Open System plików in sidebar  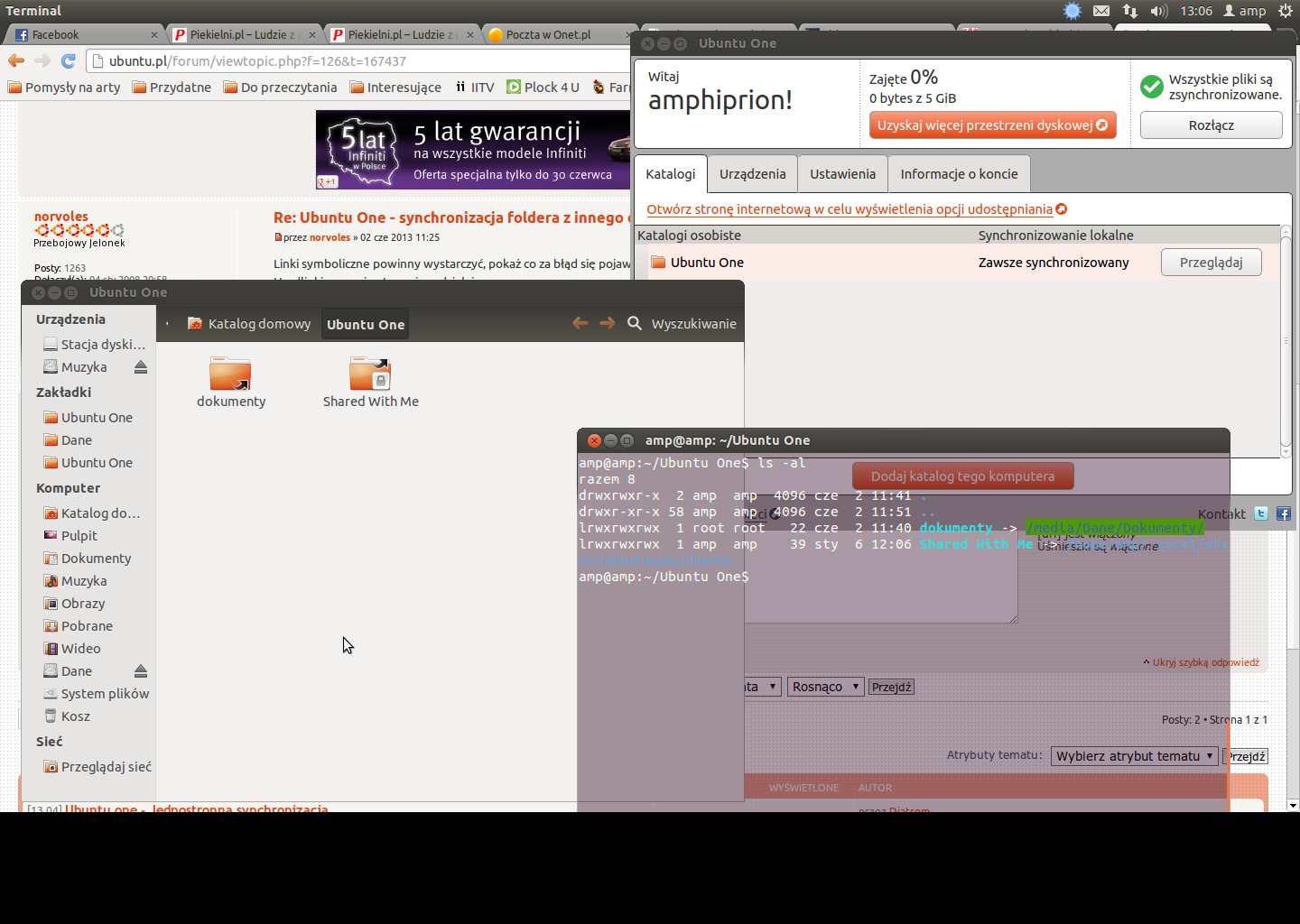96,694
